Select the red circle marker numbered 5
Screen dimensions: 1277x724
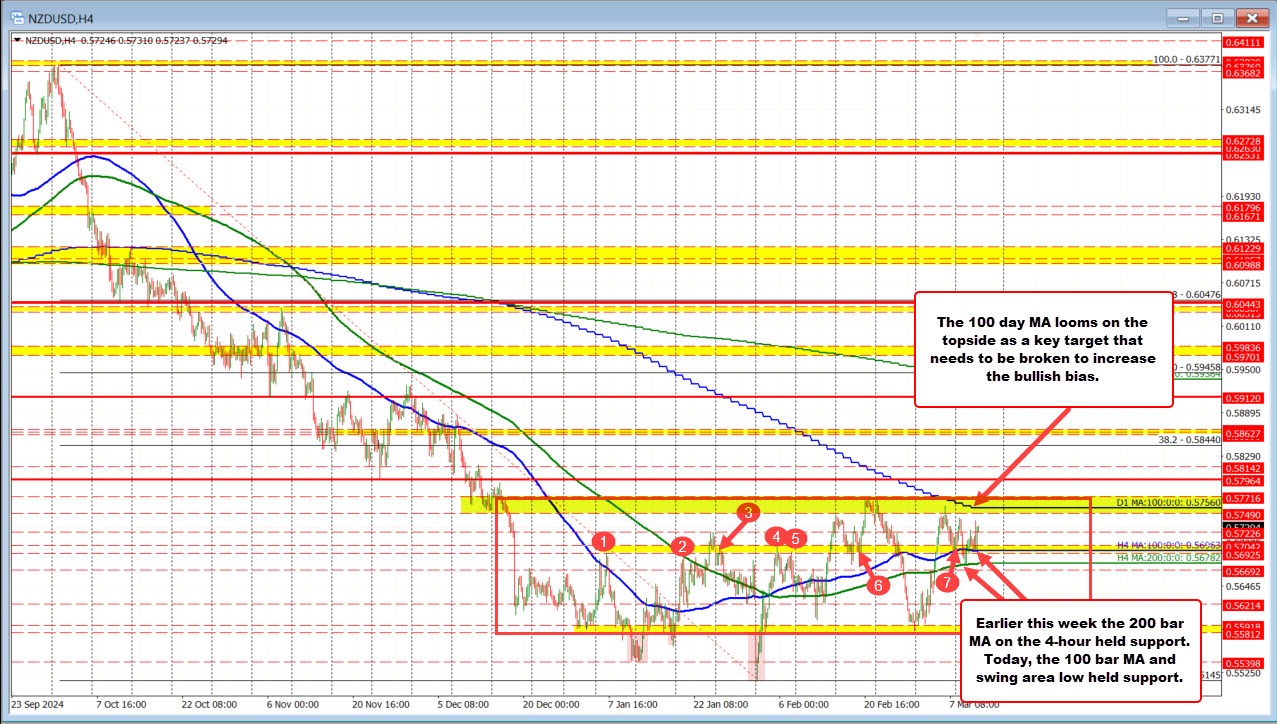click(795, 538)
